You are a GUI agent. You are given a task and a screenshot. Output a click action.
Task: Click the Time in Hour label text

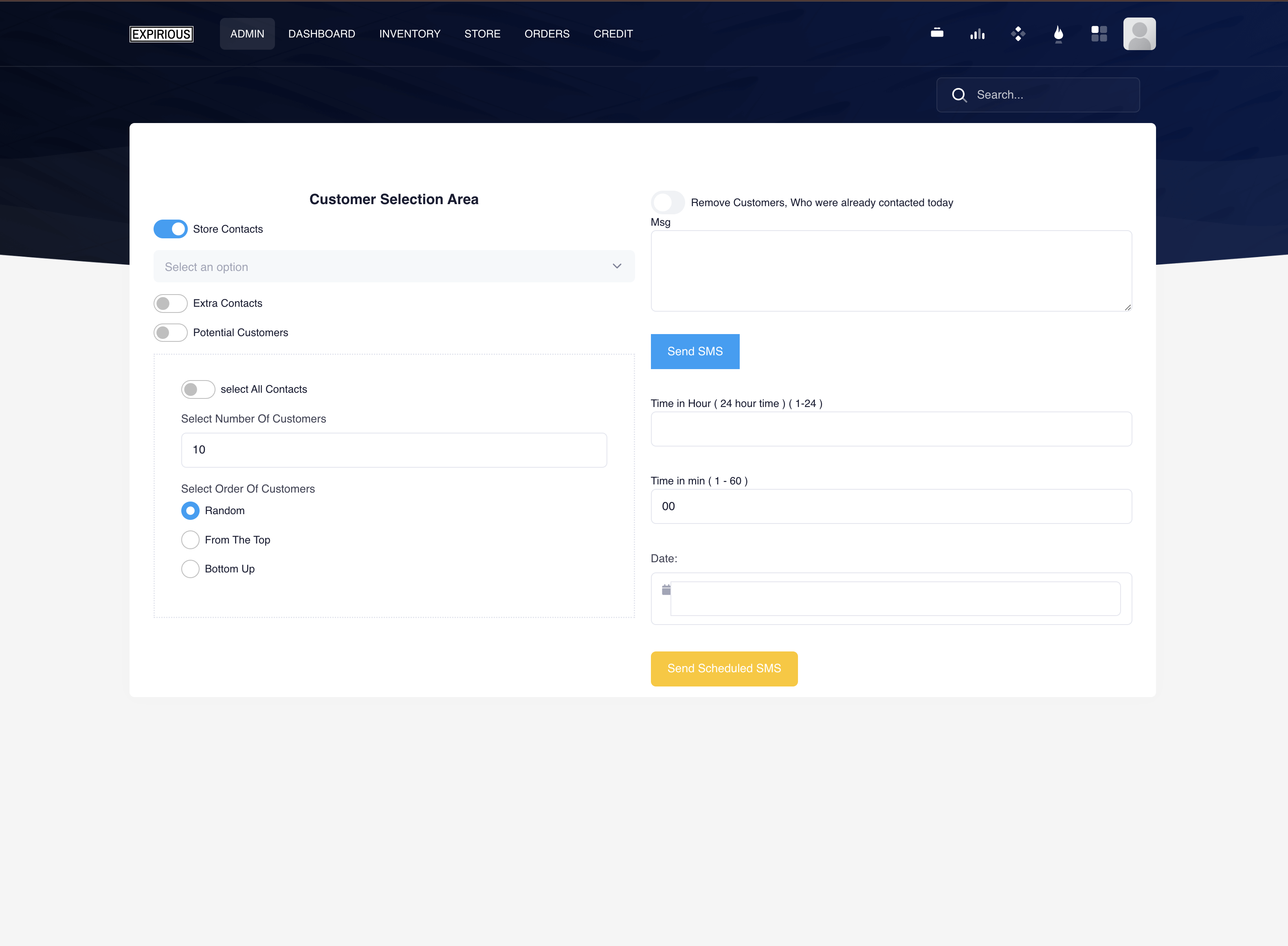pos(737,404)
